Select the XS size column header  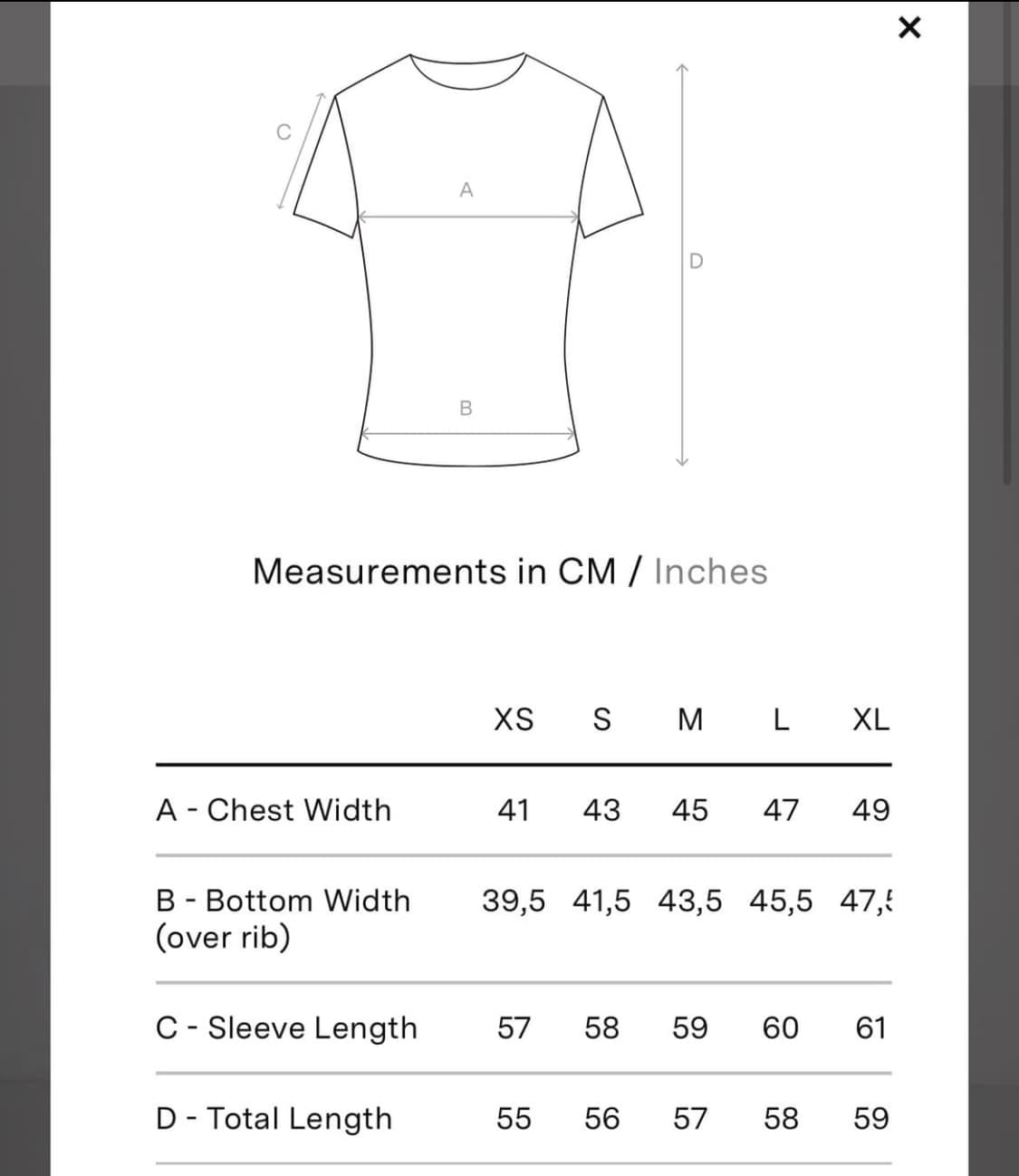coord(514,719)
